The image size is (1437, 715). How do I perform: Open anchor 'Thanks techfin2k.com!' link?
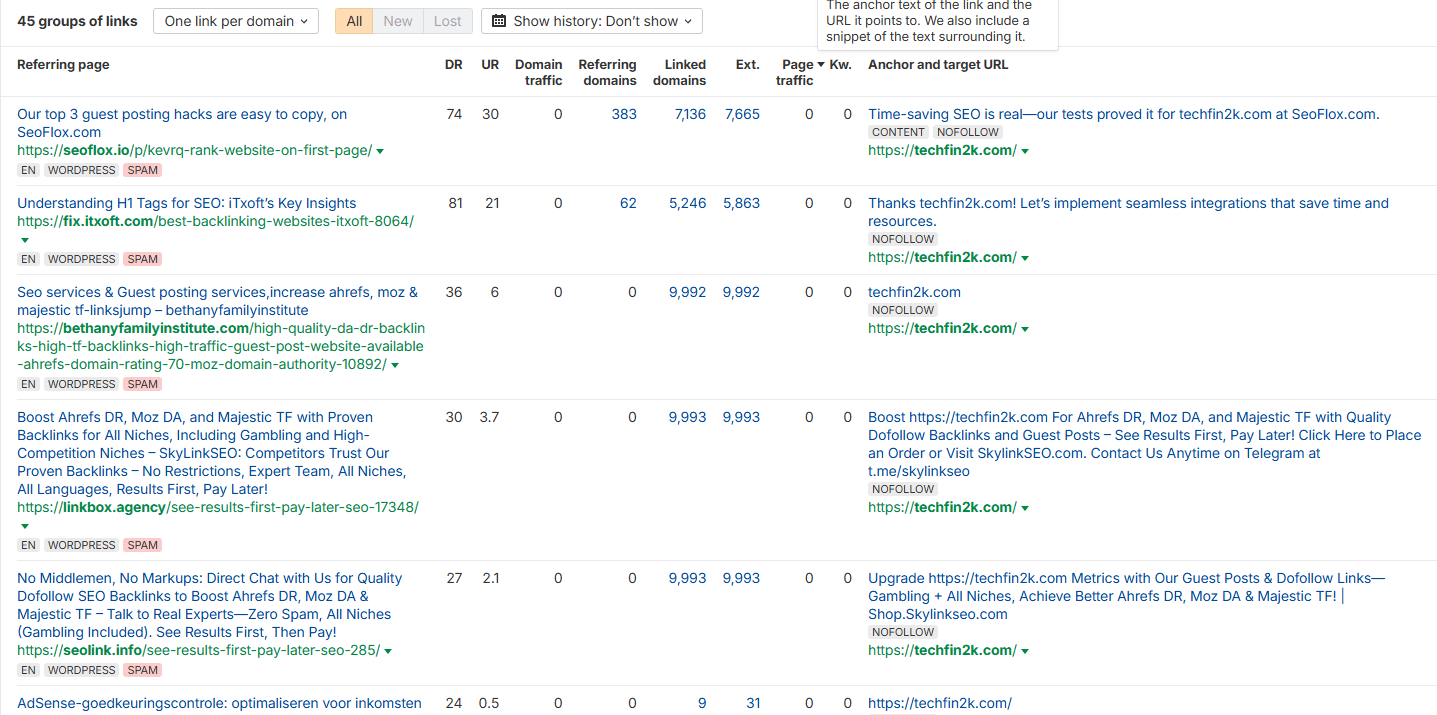(1128, 212)
